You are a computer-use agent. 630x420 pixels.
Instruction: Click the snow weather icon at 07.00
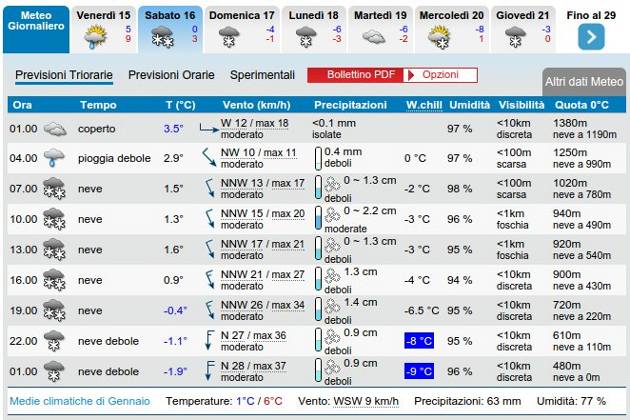click(x=54, y=189)
